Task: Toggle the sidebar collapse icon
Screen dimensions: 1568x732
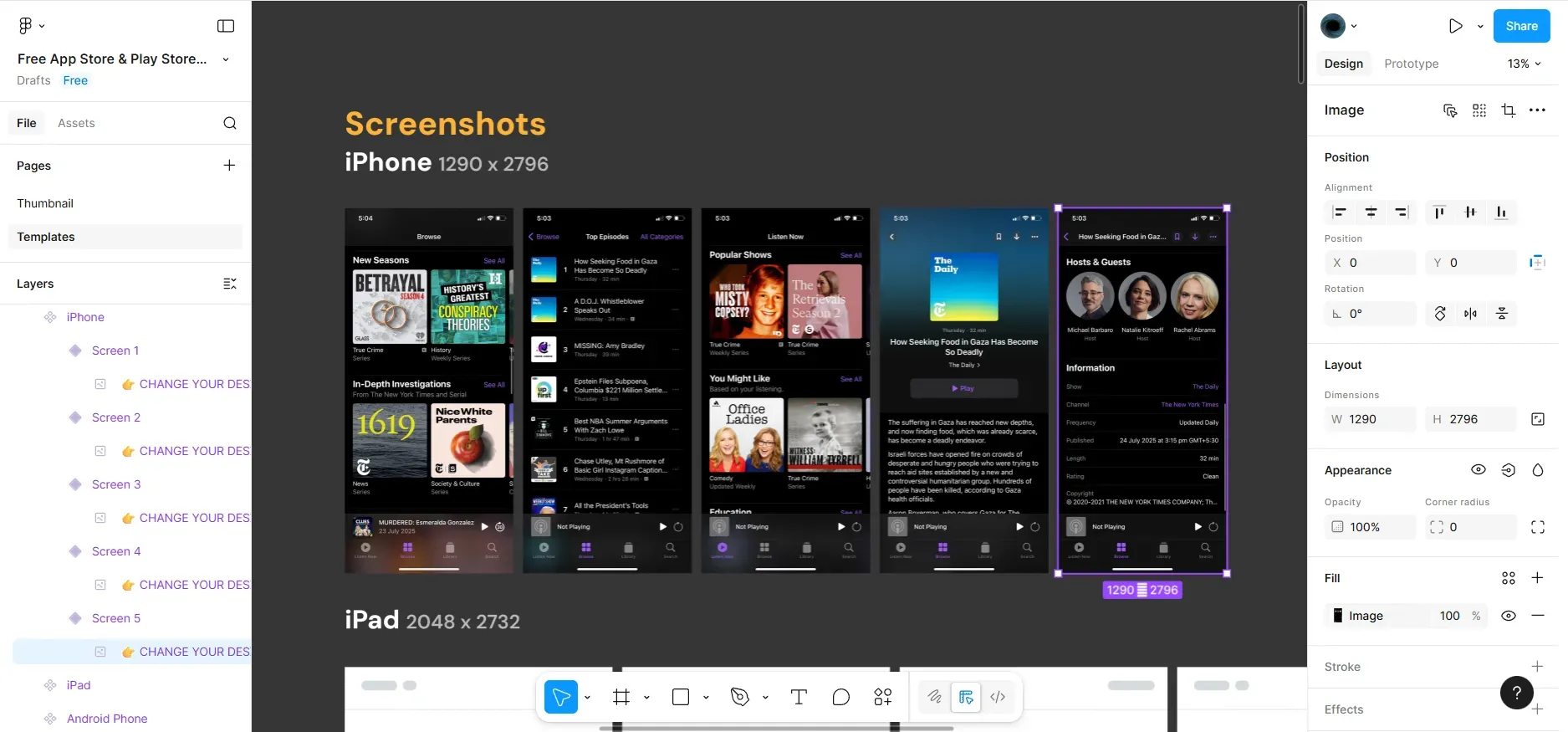Action: tap(226, 26)
